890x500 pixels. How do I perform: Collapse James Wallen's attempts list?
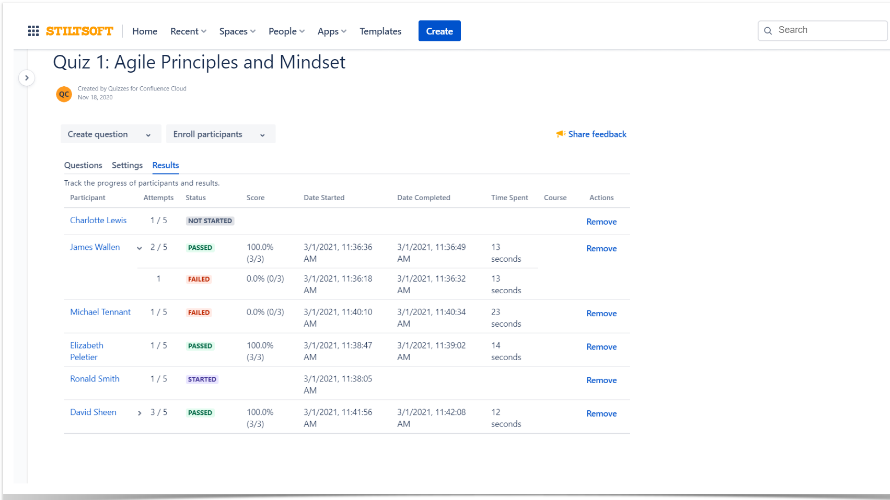tap(139, 248)
